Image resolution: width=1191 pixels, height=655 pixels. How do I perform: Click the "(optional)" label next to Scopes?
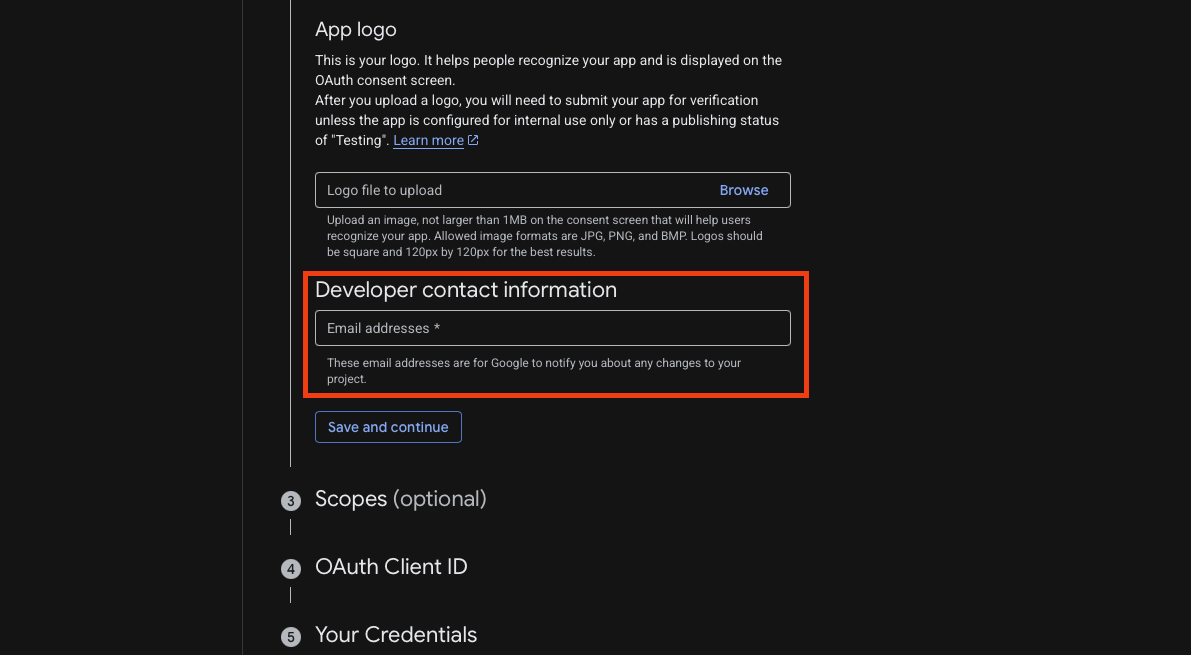[439, 499]
